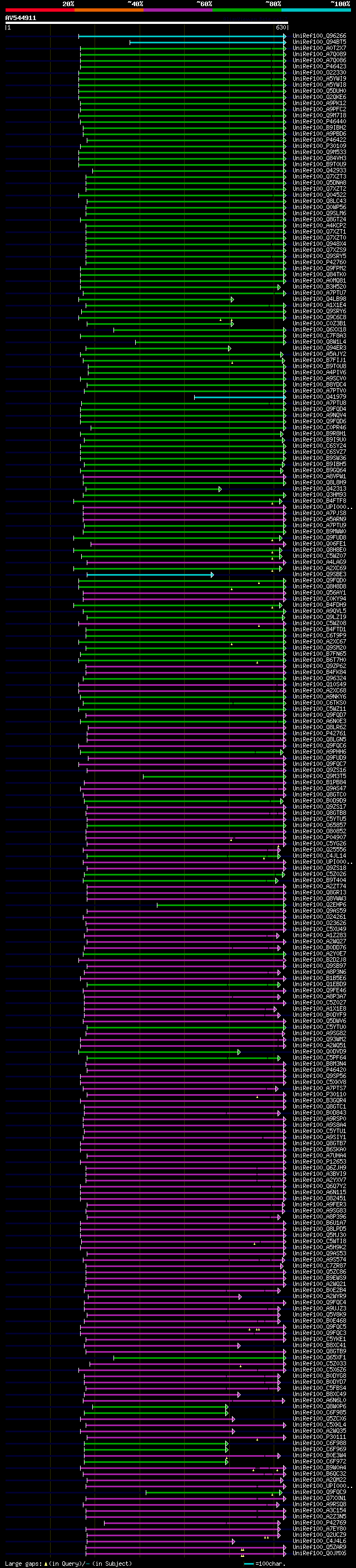356x1568 pixels.
Task: Select label UniRef100_Q9C6C8
Action: [319, 317]
